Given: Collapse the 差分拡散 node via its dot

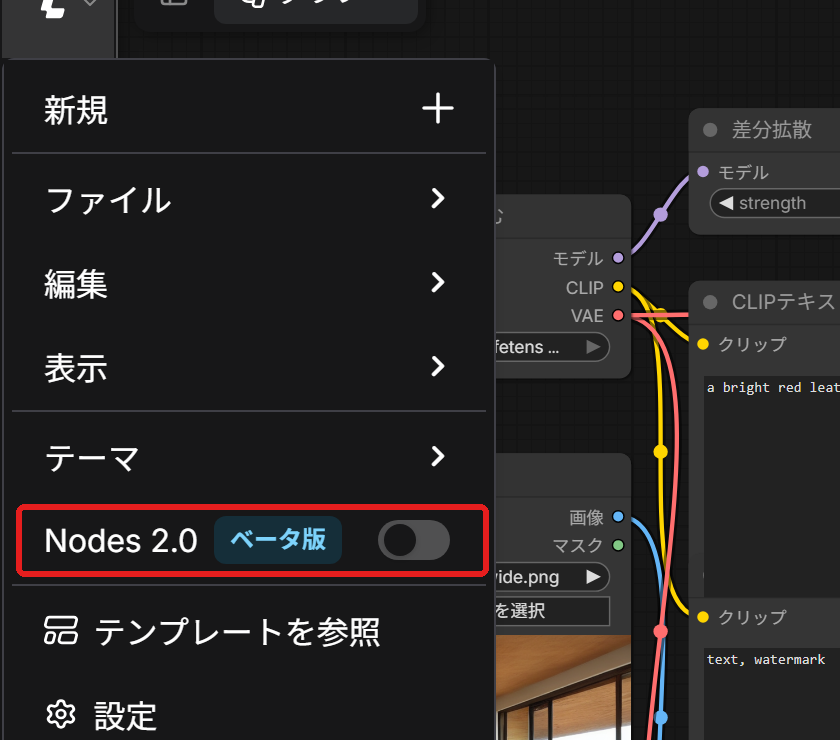Looking at the screenshot, I should pyautogui.click(x=710, y=130).
